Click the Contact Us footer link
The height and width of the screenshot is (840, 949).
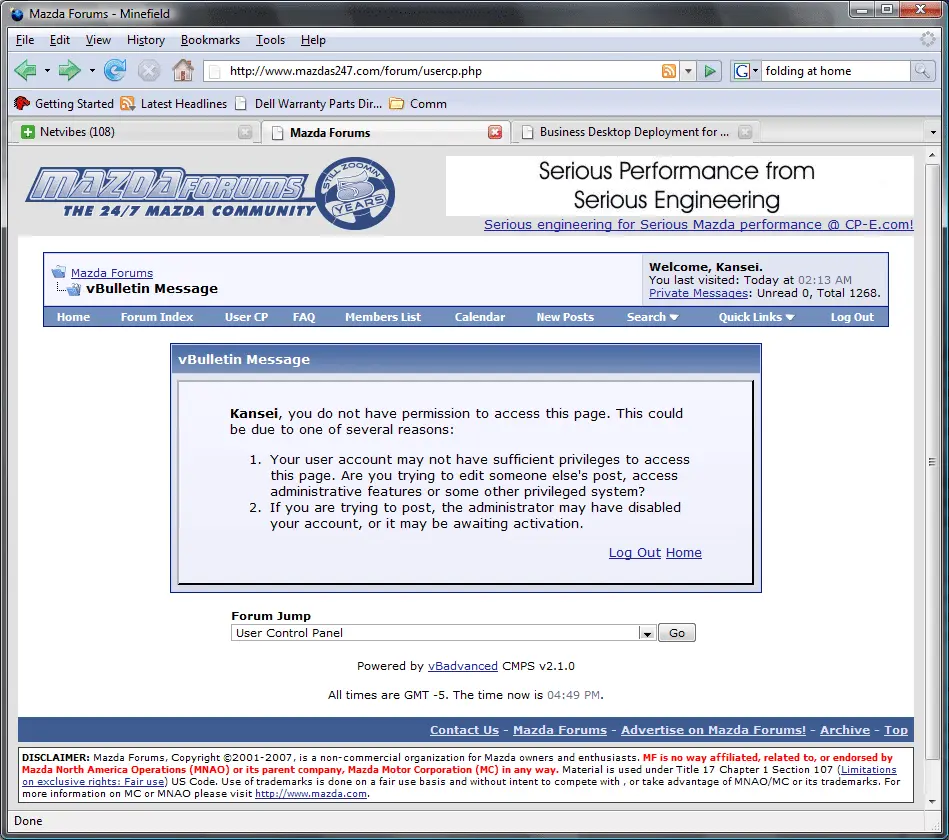click(464, 730)
